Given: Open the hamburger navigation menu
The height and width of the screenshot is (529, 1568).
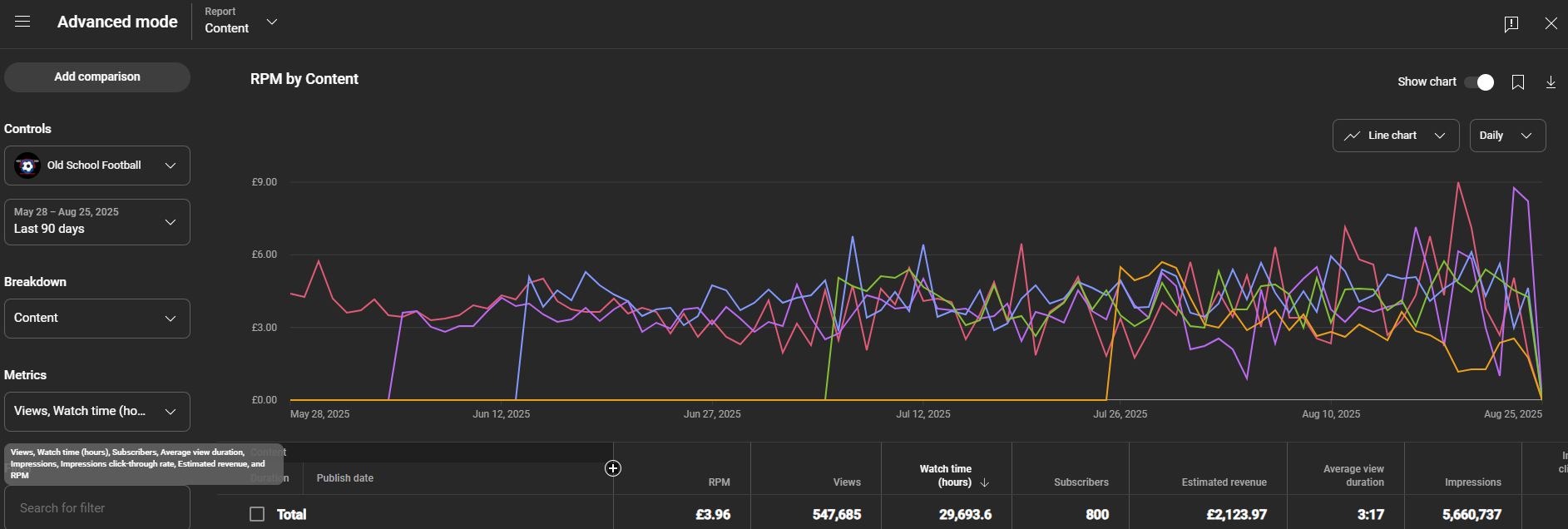Looking at the screenshot, I should point(22,22).
